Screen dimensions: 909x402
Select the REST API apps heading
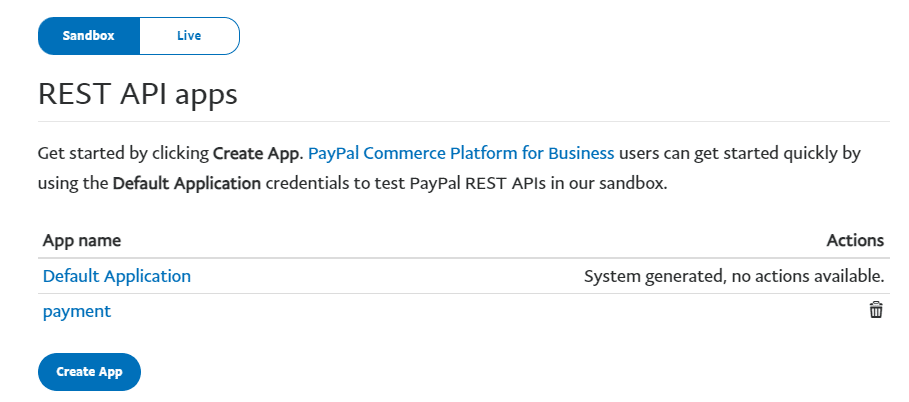pyautogui.click(x=137, y=94)
